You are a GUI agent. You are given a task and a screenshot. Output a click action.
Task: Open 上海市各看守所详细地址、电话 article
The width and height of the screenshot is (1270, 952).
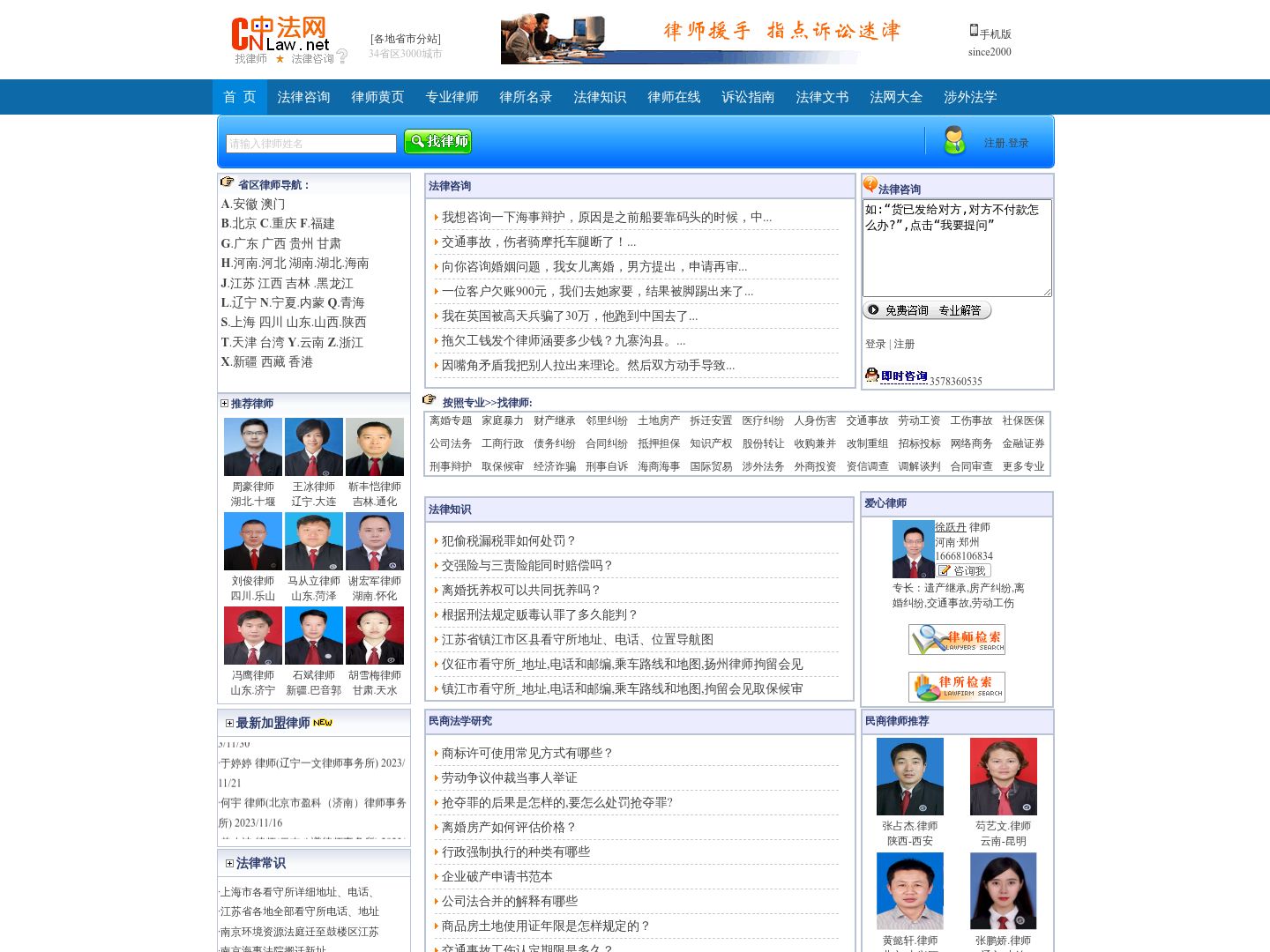point(299,892)
